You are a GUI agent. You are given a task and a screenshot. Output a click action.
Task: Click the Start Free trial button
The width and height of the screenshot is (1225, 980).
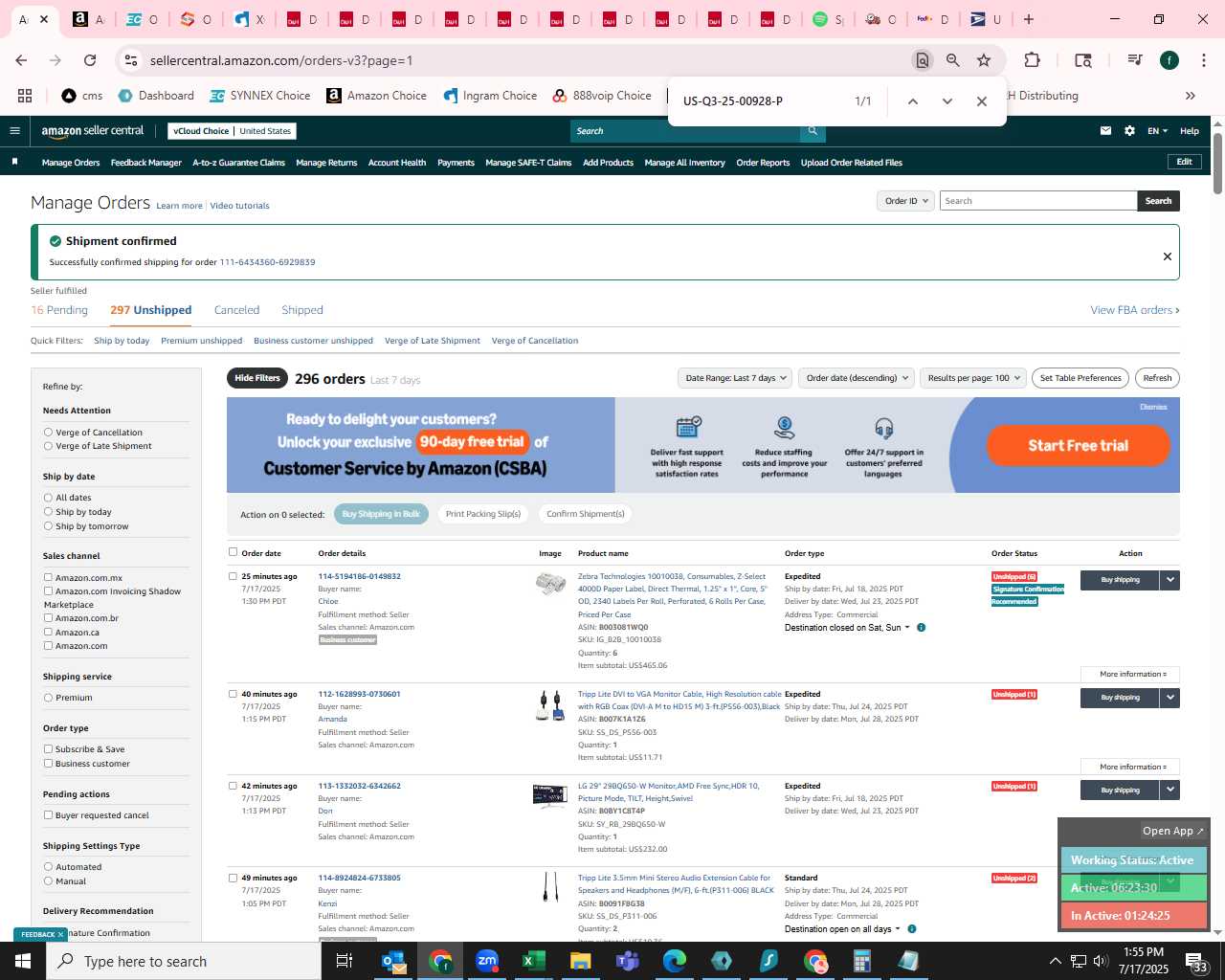click(1079, 446)
